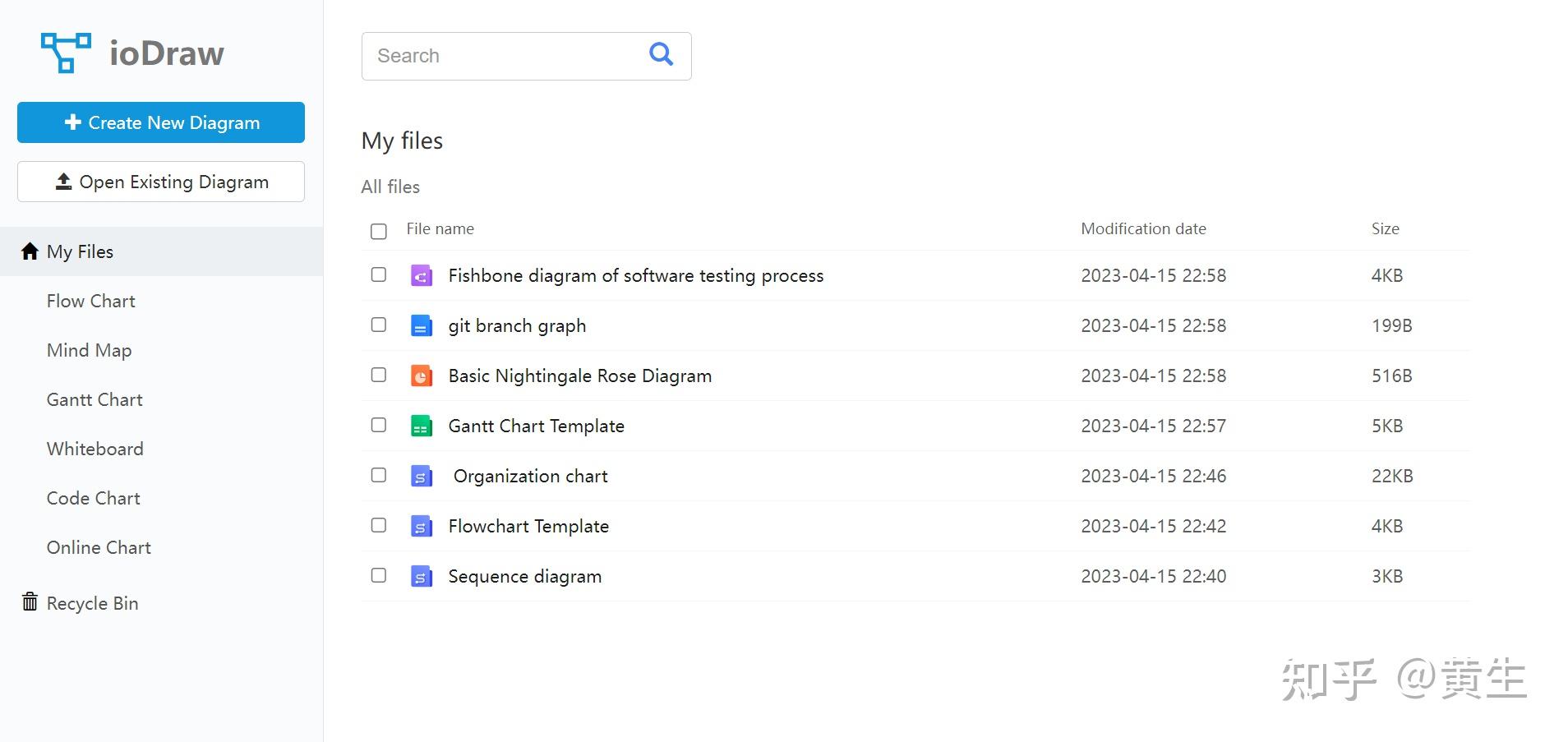The height and width of the screenshot is (742, 1568).
Task: Check the Flowchart Template checkbox
Action: 378,525
